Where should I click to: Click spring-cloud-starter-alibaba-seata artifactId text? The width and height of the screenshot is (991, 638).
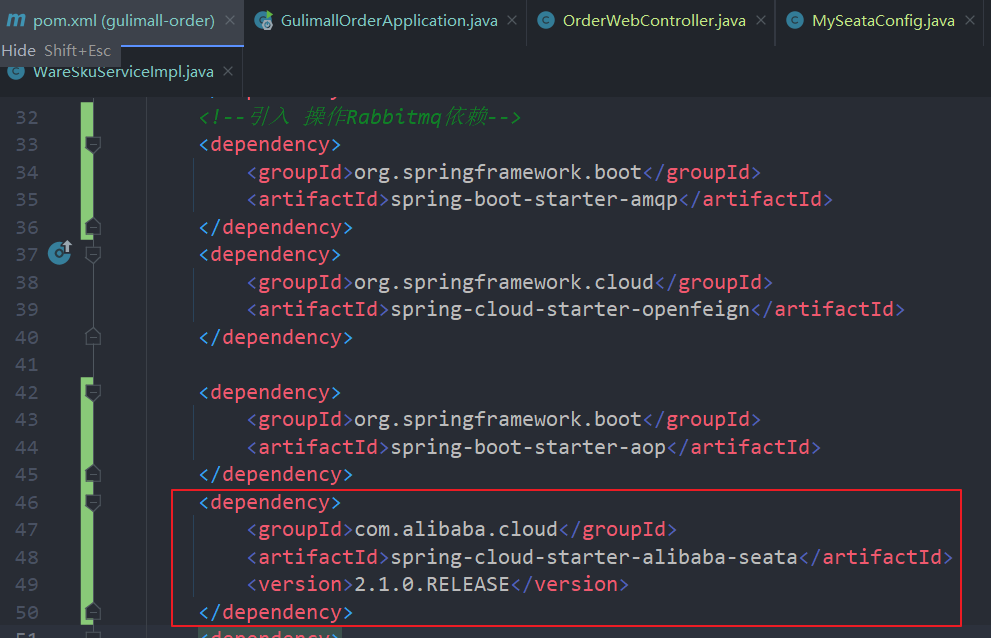tap(594, 557)
